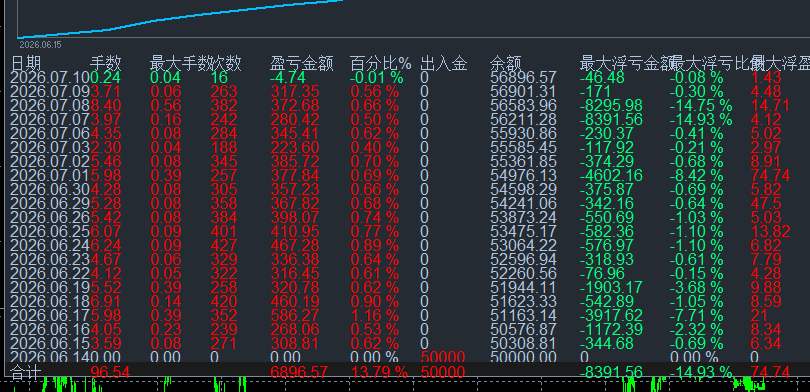The image size is (810, 392).
Task: Click the 日期 column header
Action: (x=26, y=64)
